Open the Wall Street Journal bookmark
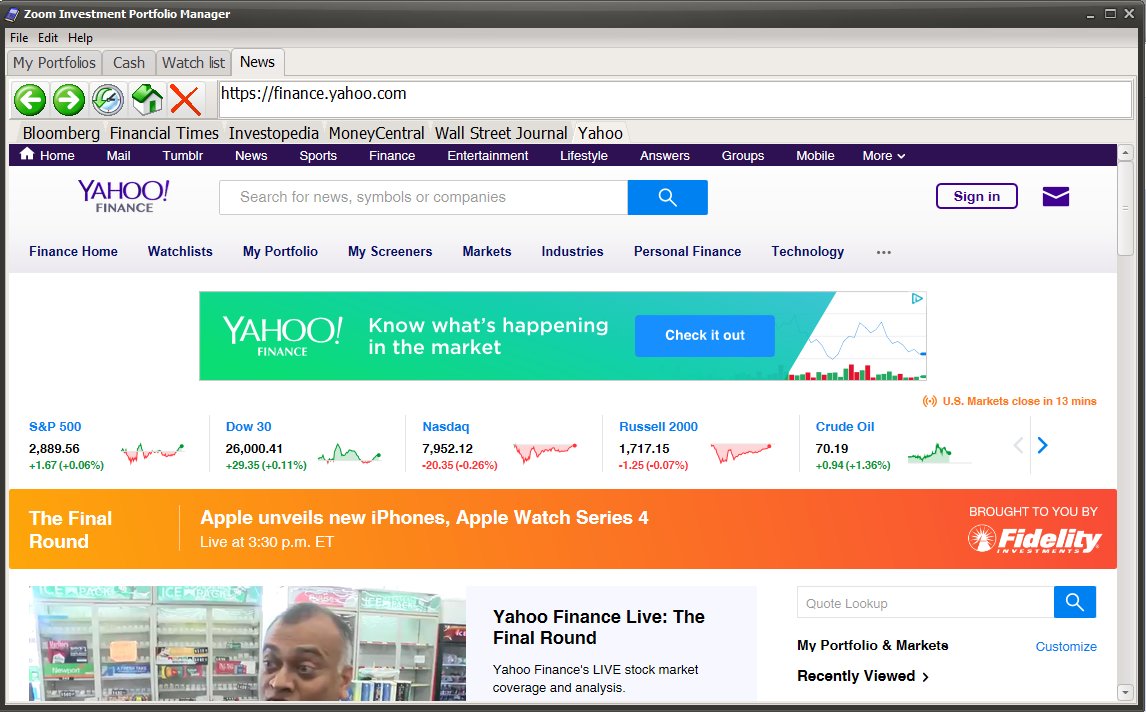 tap(501, 133)
